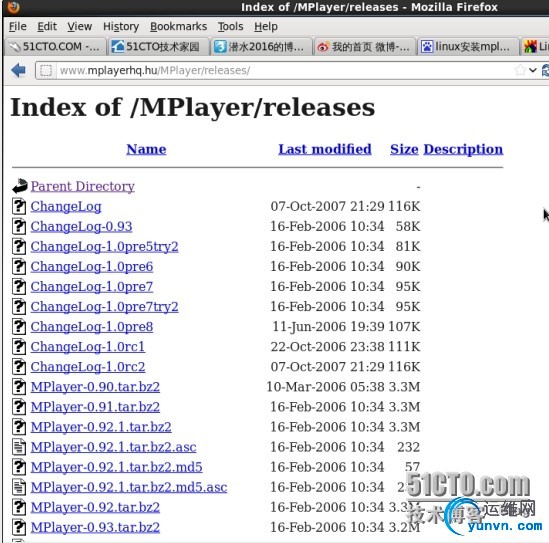Open the Tools menu
The width and height of the screenshot is (549, 543).
tap(230, 27)
